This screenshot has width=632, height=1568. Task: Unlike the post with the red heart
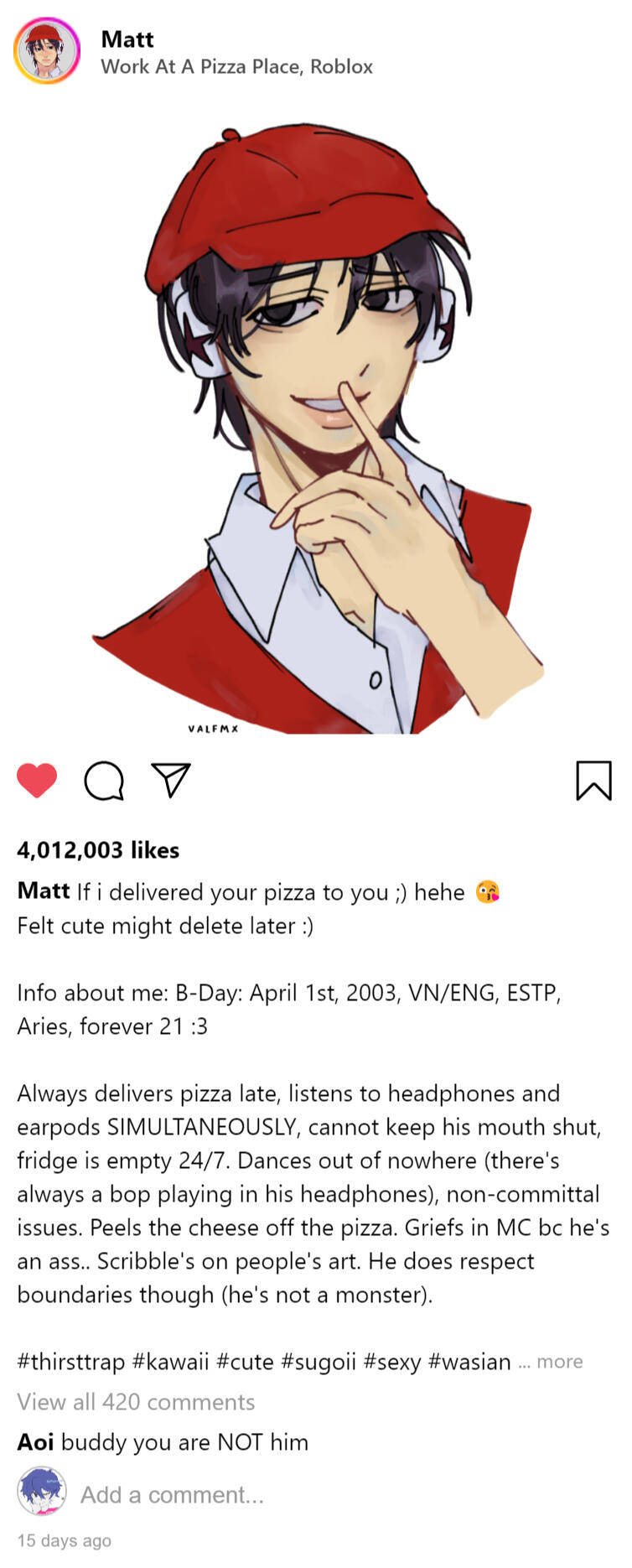[x=37, y=781]
